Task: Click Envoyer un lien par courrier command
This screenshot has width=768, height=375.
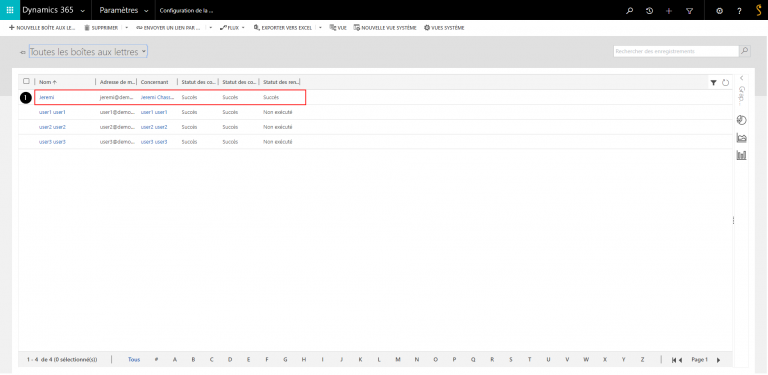Action: (x=168, y=28)
